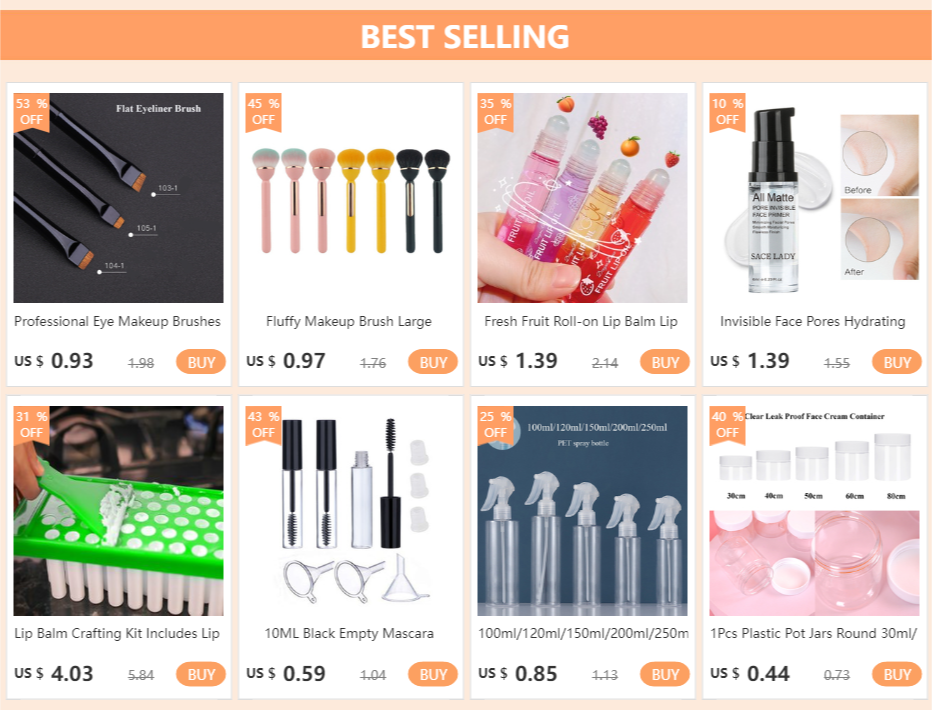Open the All Matte face primer image

(x=814, y=198)
